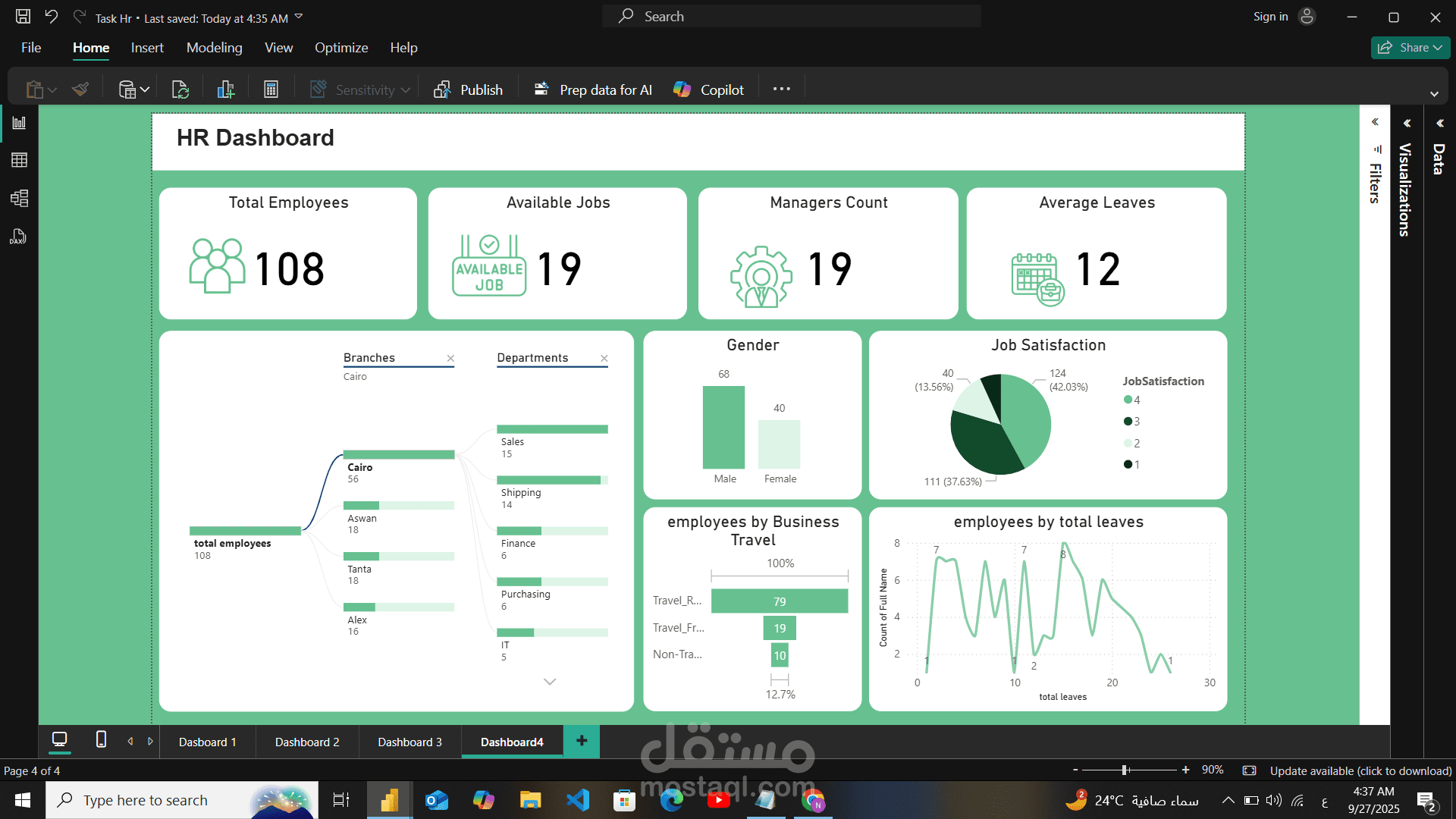The width and height of the screenshot is (1456, 819).
Task: Open Copilot from the toolbar
Action: click(708, 89)
